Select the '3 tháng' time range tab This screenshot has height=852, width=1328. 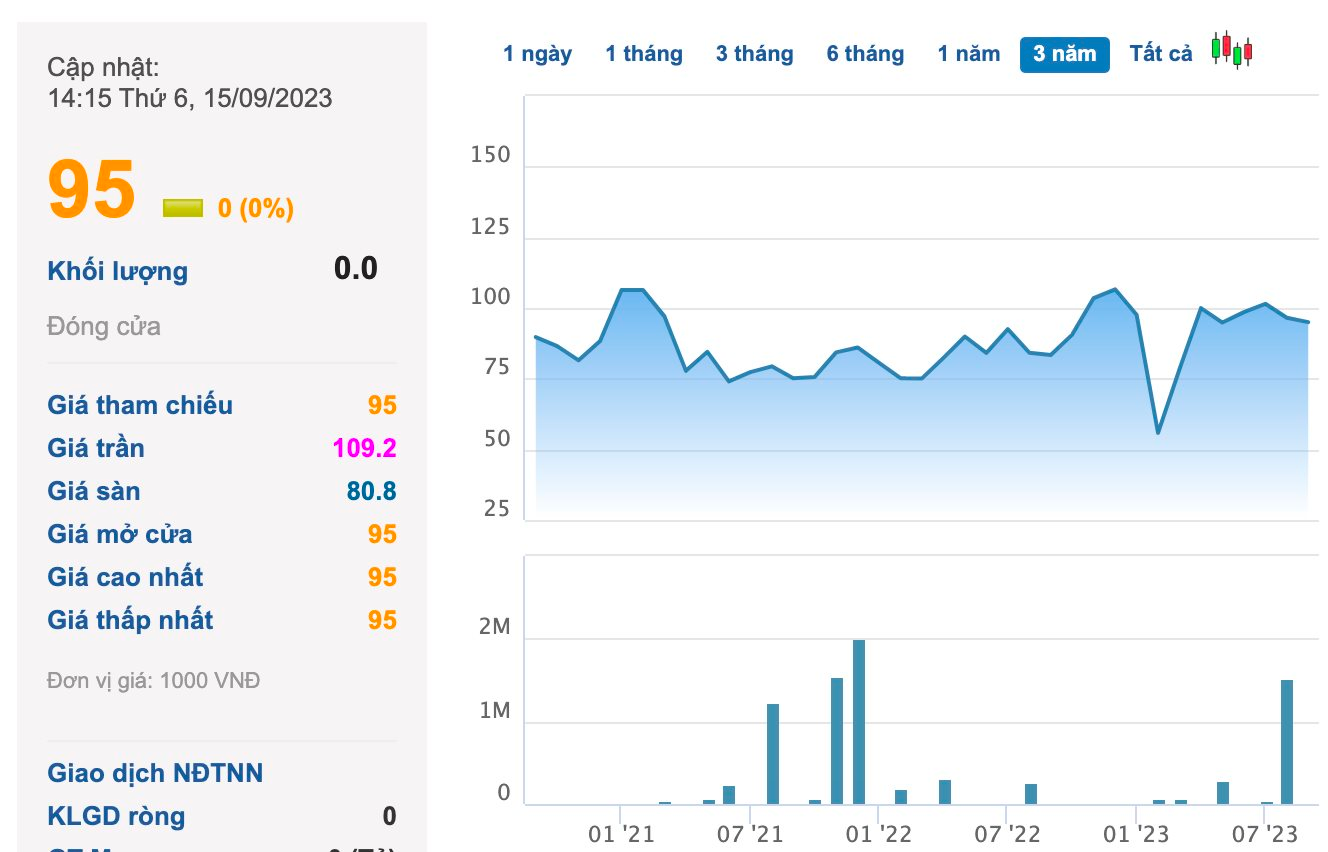(x=755, y=54)
